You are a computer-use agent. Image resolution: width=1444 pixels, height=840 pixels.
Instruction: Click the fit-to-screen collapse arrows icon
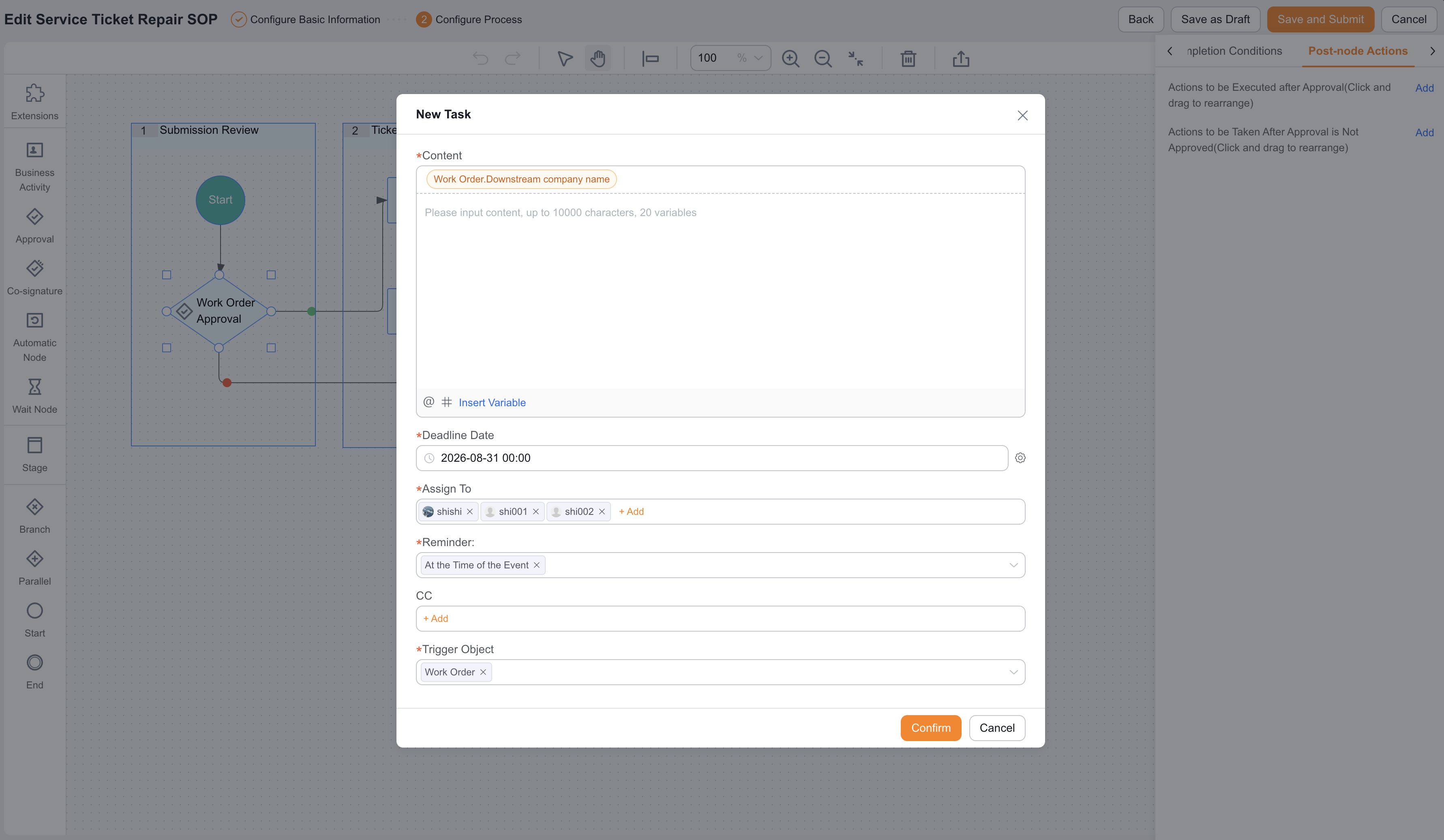855,58
